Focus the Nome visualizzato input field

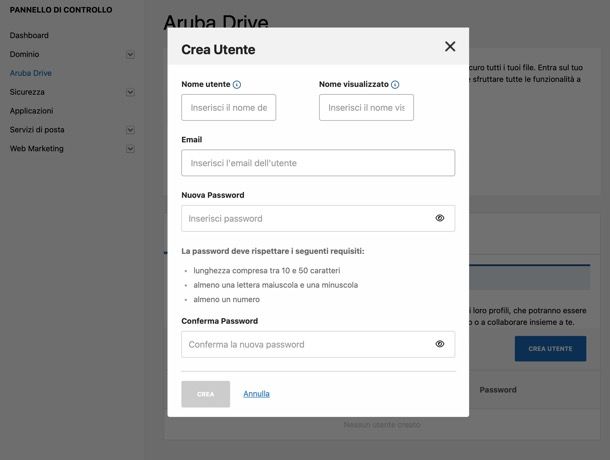click(366, 107)
